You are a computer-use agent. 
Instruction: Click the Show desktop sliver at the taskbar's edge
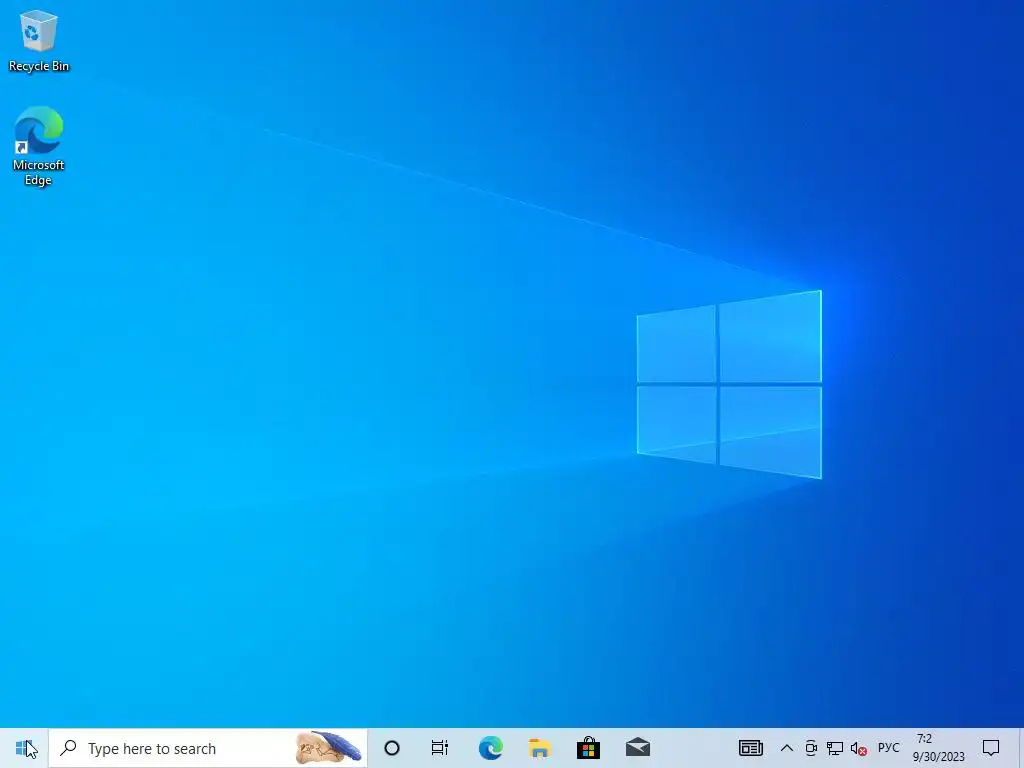(x=1021, y=748)
